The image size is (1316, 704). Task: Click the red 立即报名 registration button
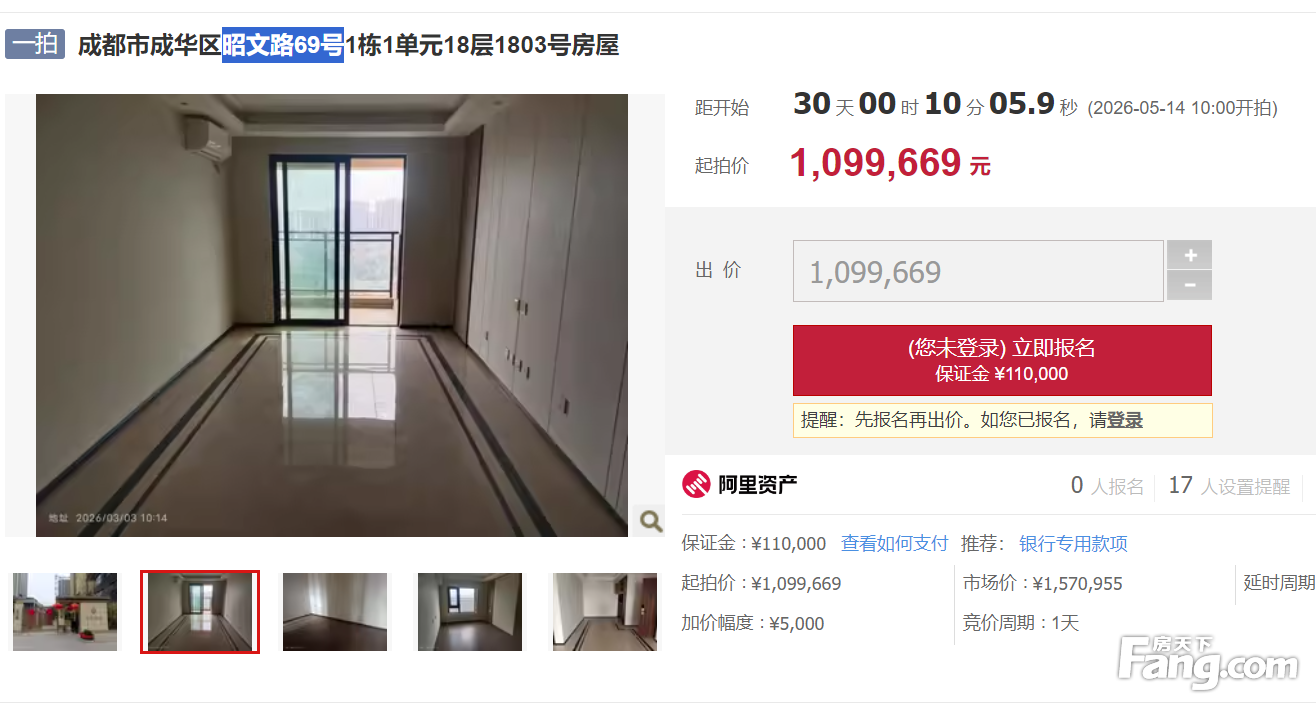[x=1002, y=360]
